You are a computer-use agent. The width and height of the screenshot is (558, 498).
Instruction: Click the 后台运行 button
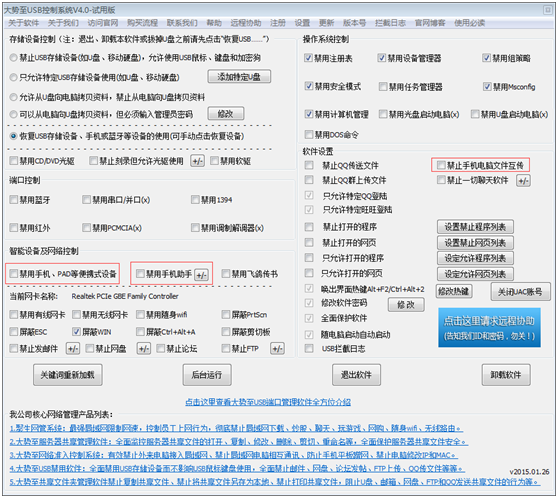(207, 375)
